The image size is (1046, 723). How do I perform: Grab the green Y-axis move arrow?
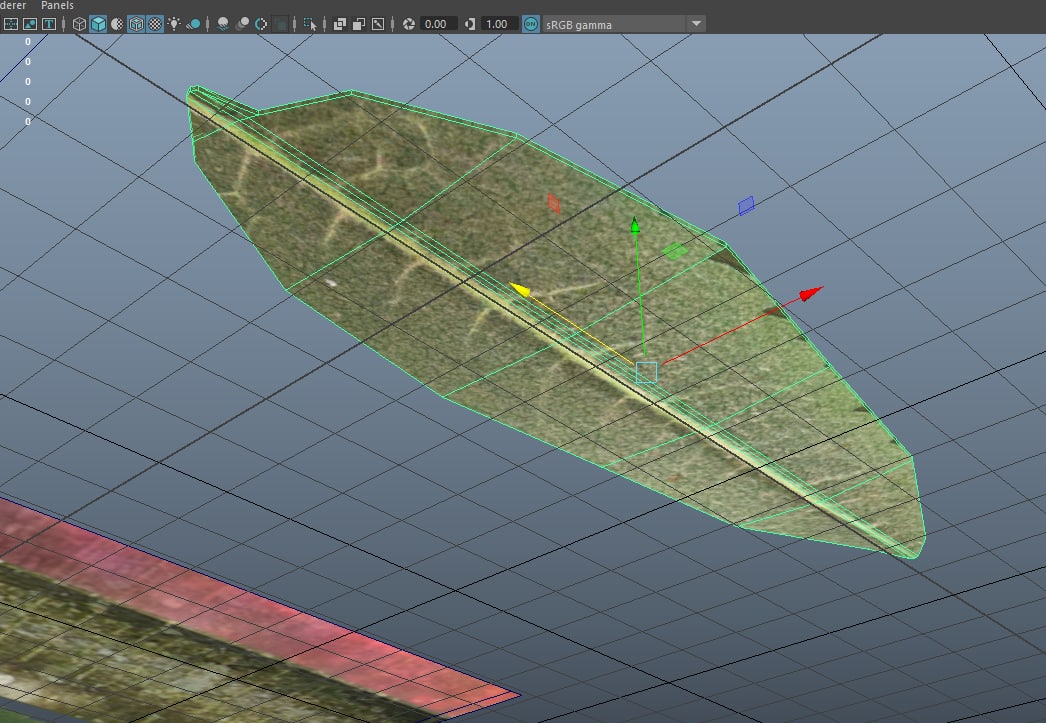click(x=635, y=225)
